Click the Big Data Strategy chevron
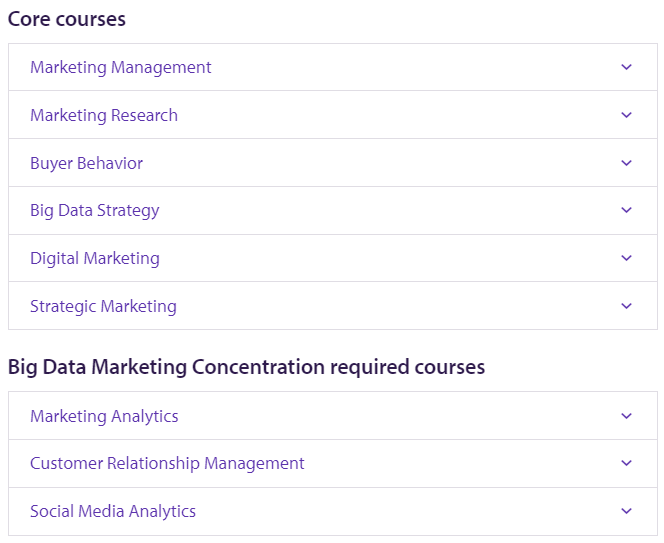Image resolution: width=664 pixels, height=543 pixels. 627,210
